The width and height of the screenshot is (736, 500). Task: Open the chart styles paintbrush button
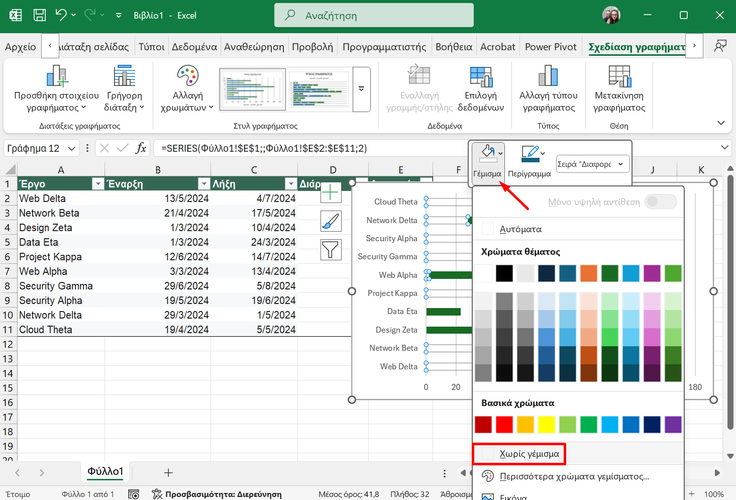point(331,222)
